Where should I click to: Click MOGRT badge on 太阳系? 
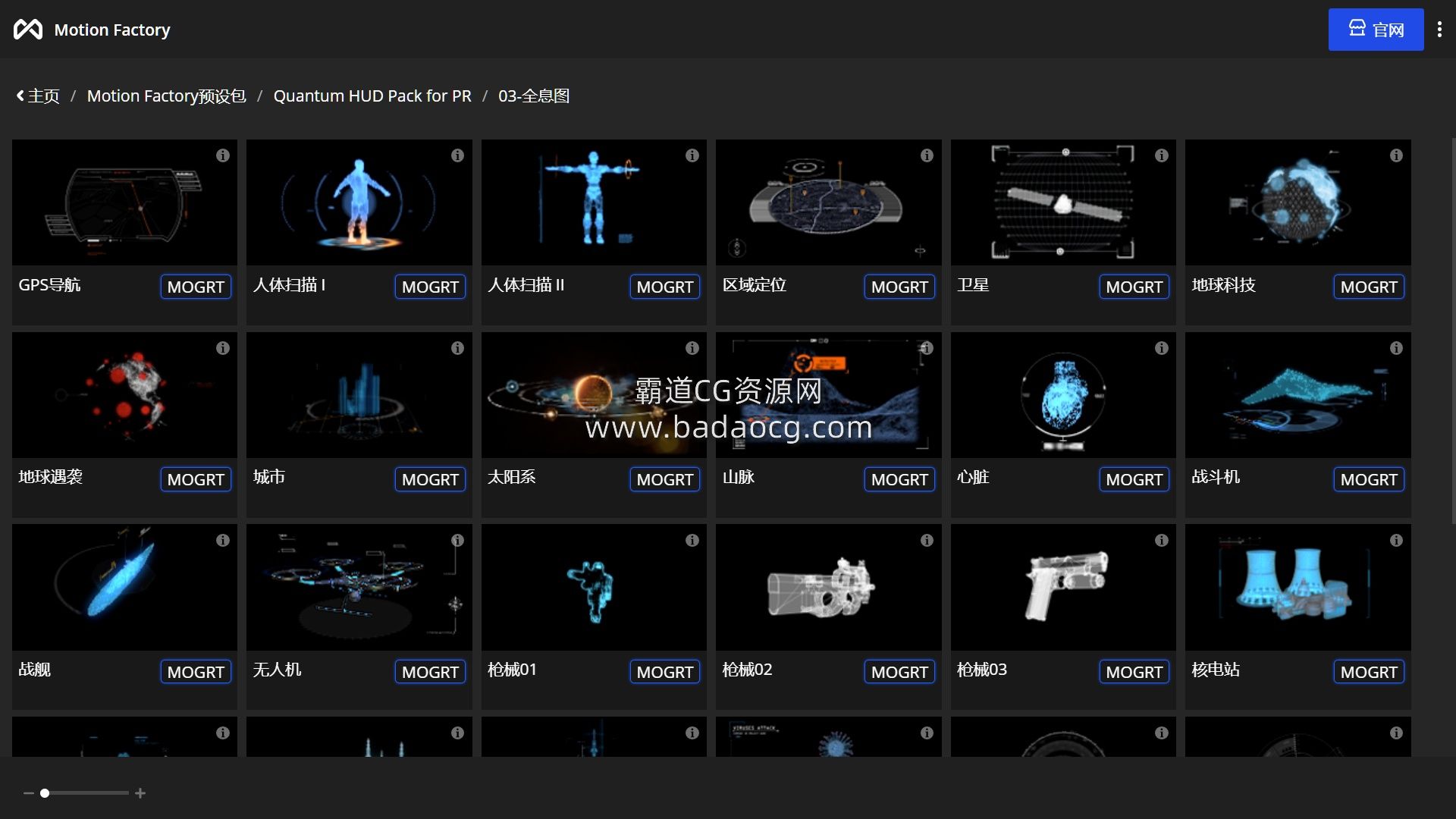tap(664, 479)
